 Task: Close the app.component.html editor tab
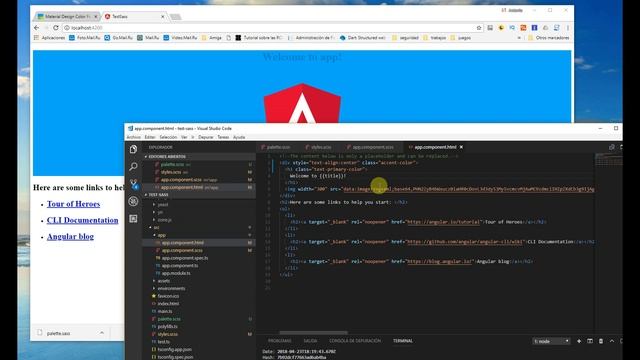click(461, 147)
